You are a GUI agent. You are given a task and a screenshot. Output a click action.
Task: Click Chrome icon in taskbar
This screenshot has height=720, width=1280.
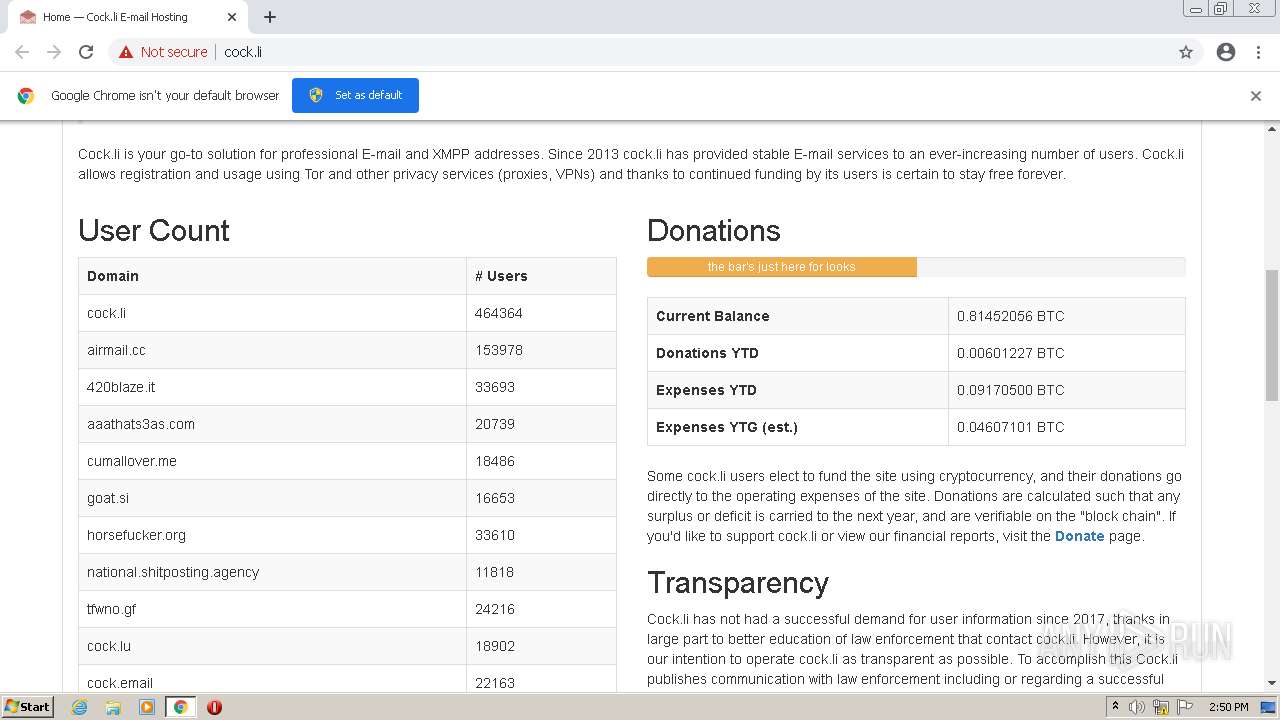point(181,707)
